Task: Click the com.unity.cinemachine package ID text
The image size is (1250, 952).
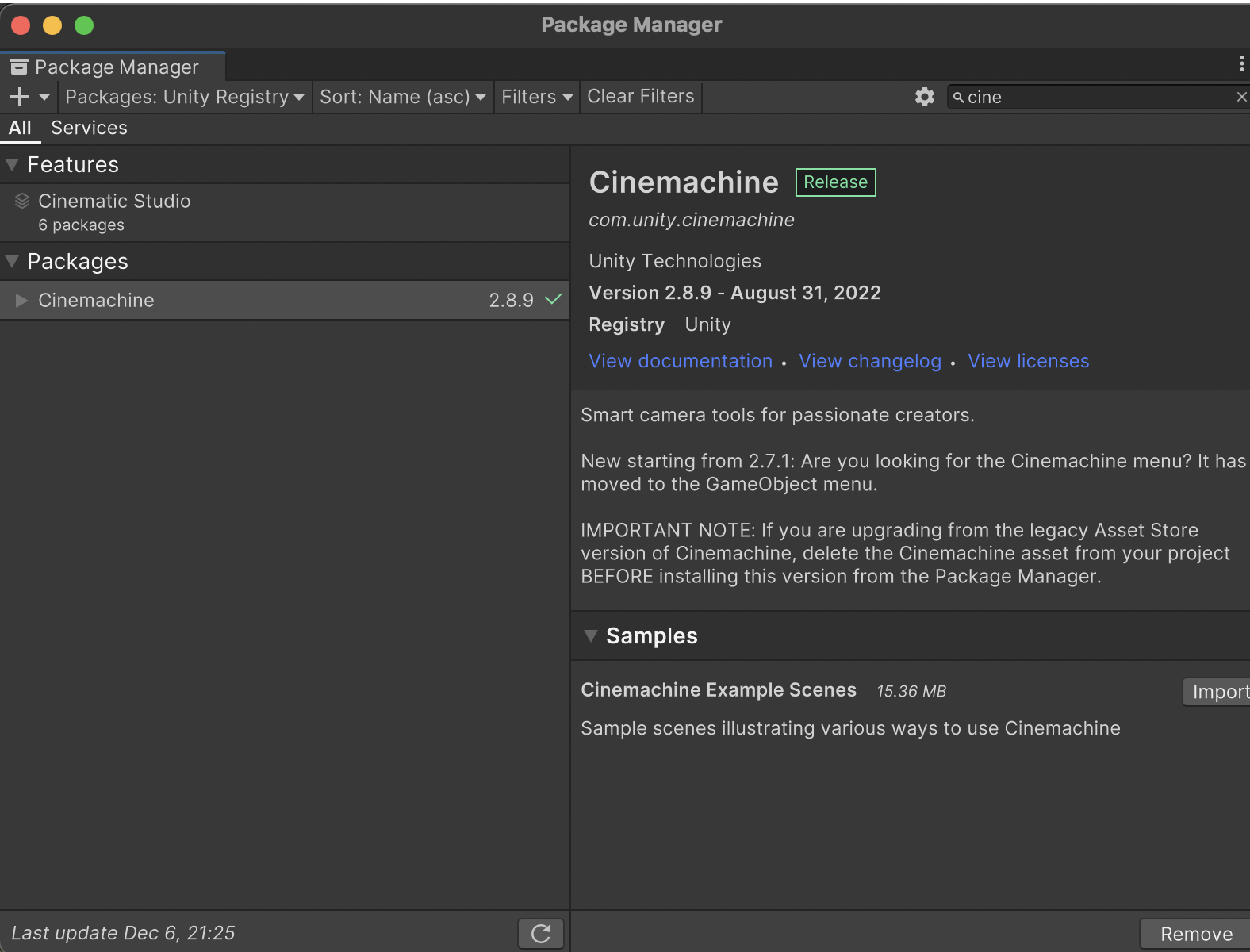Action: [x=692, y=220]
